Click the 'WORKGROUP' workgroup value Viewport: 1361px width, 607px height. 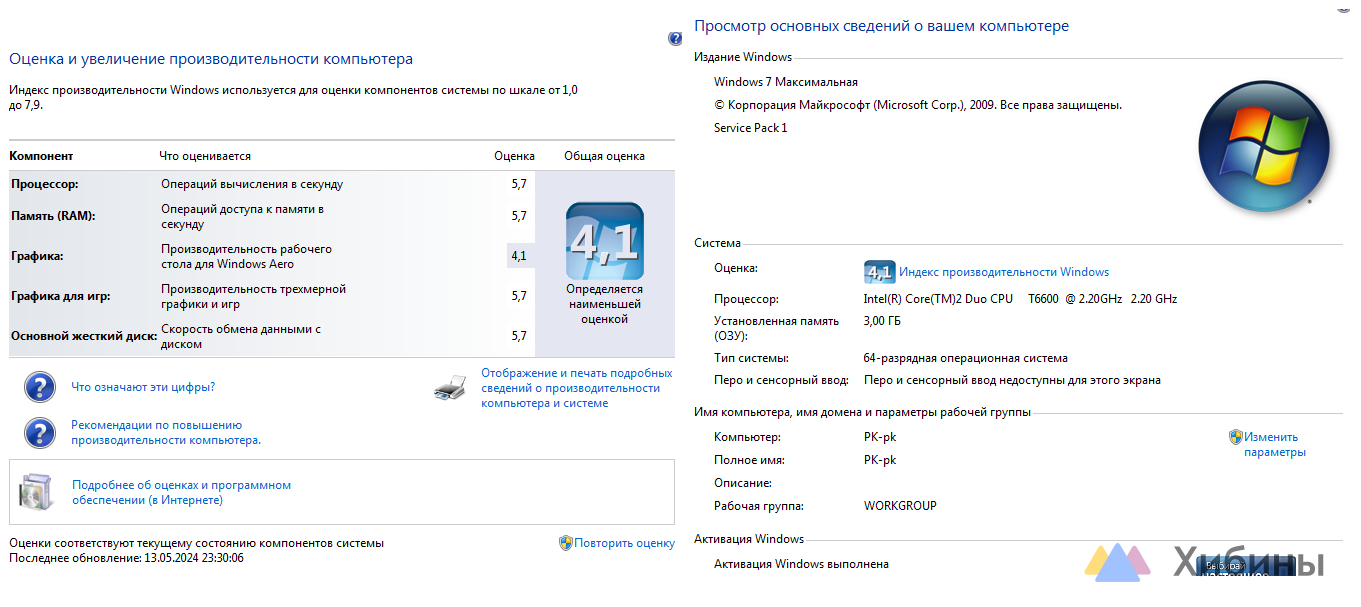click(900, 506)
